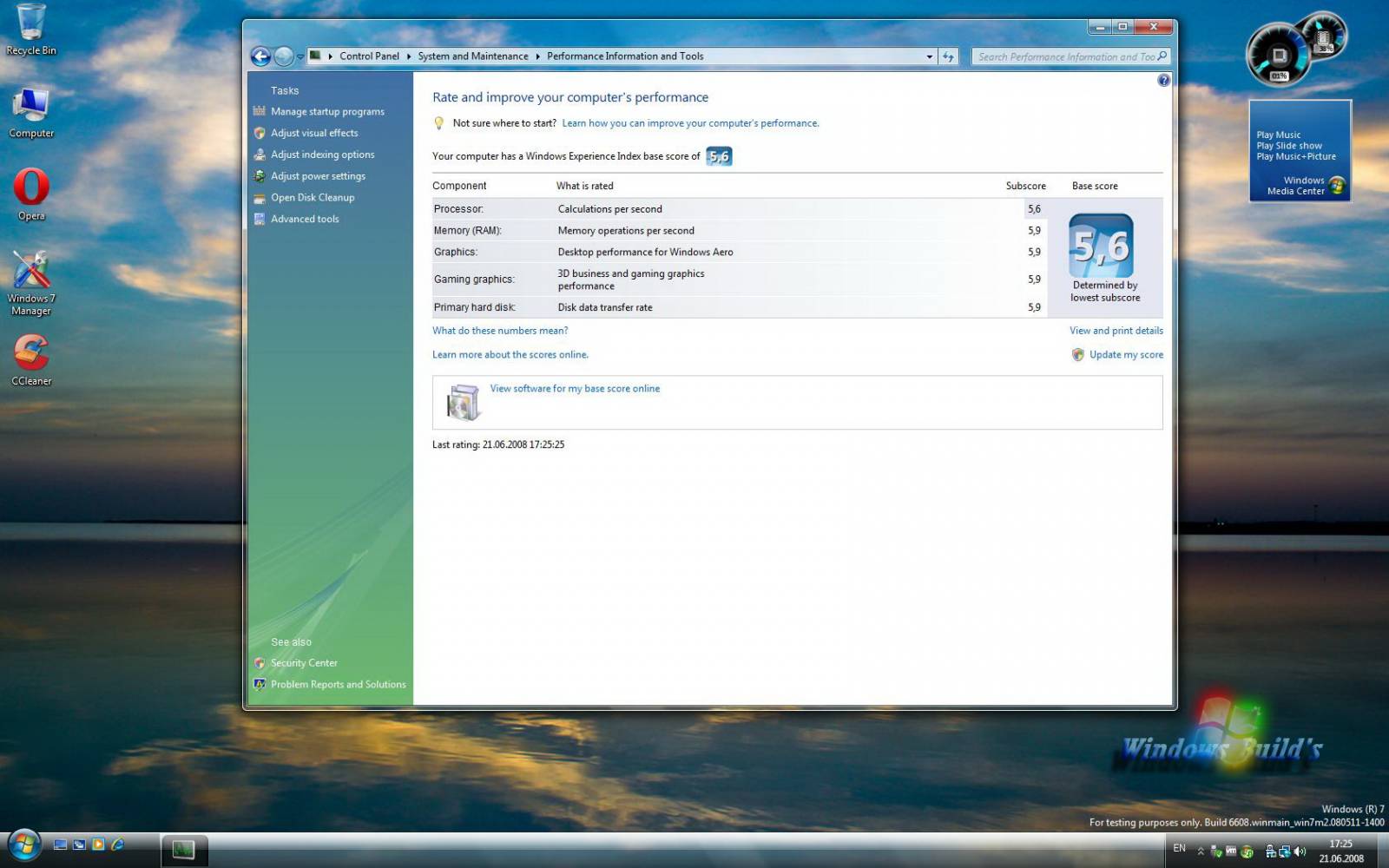The image size is (1389, 868).
Task: Click the Open Disk Cleanup icon
Action: [x=259, y=198]
